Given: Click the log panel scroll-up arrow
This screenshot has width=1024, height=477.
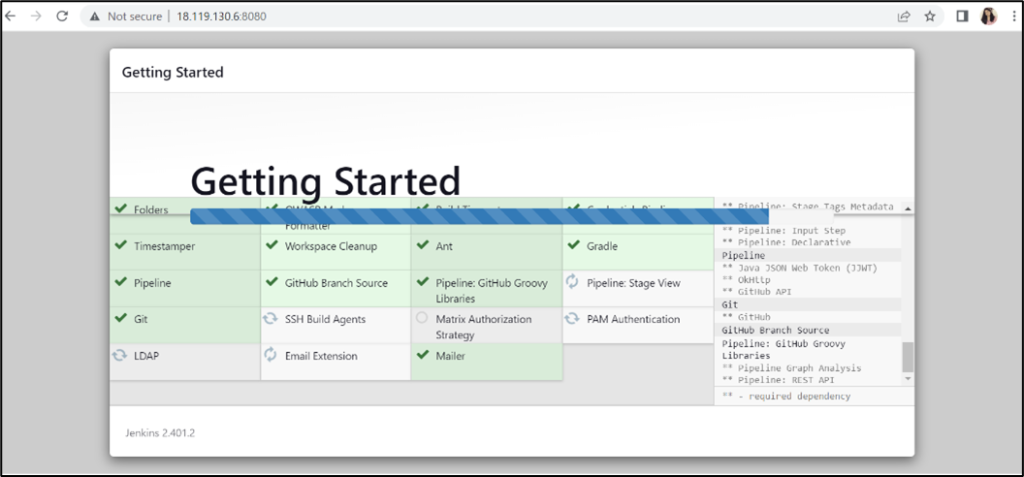Looking at the screenshot, I should pyautogui.click(x=908, y=208).
